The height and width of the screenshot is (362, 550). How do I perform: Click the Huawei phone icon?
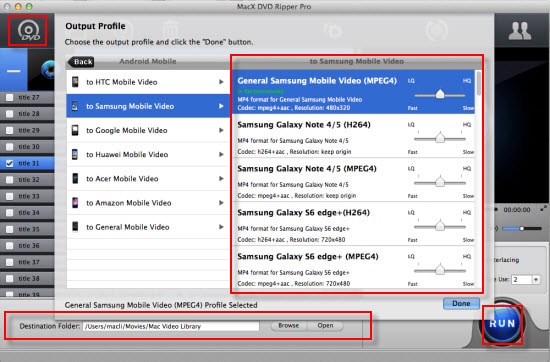(x=75, y=154)
